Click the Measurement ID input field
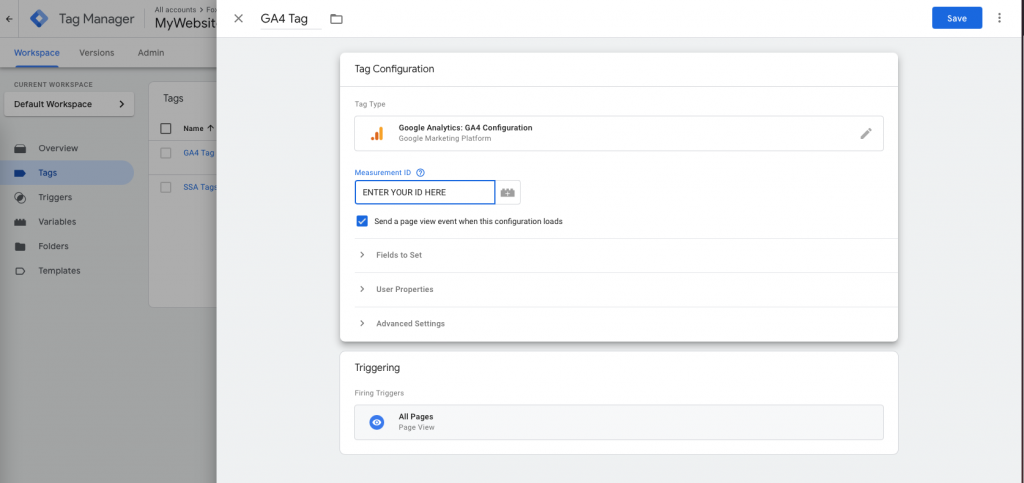The height and width of the screenshot is (483, 1024). [x=424, y=193]
